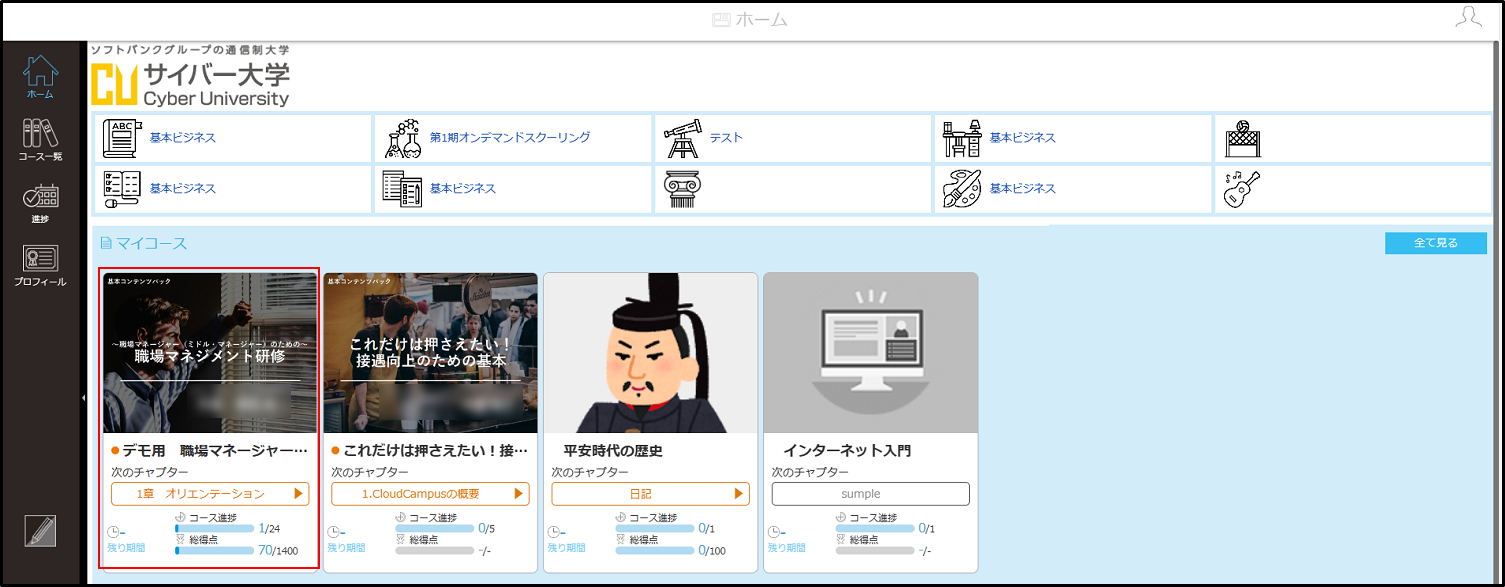Open the user account icon at top right
The image size is (1505, 587).
click(1468, 18)
